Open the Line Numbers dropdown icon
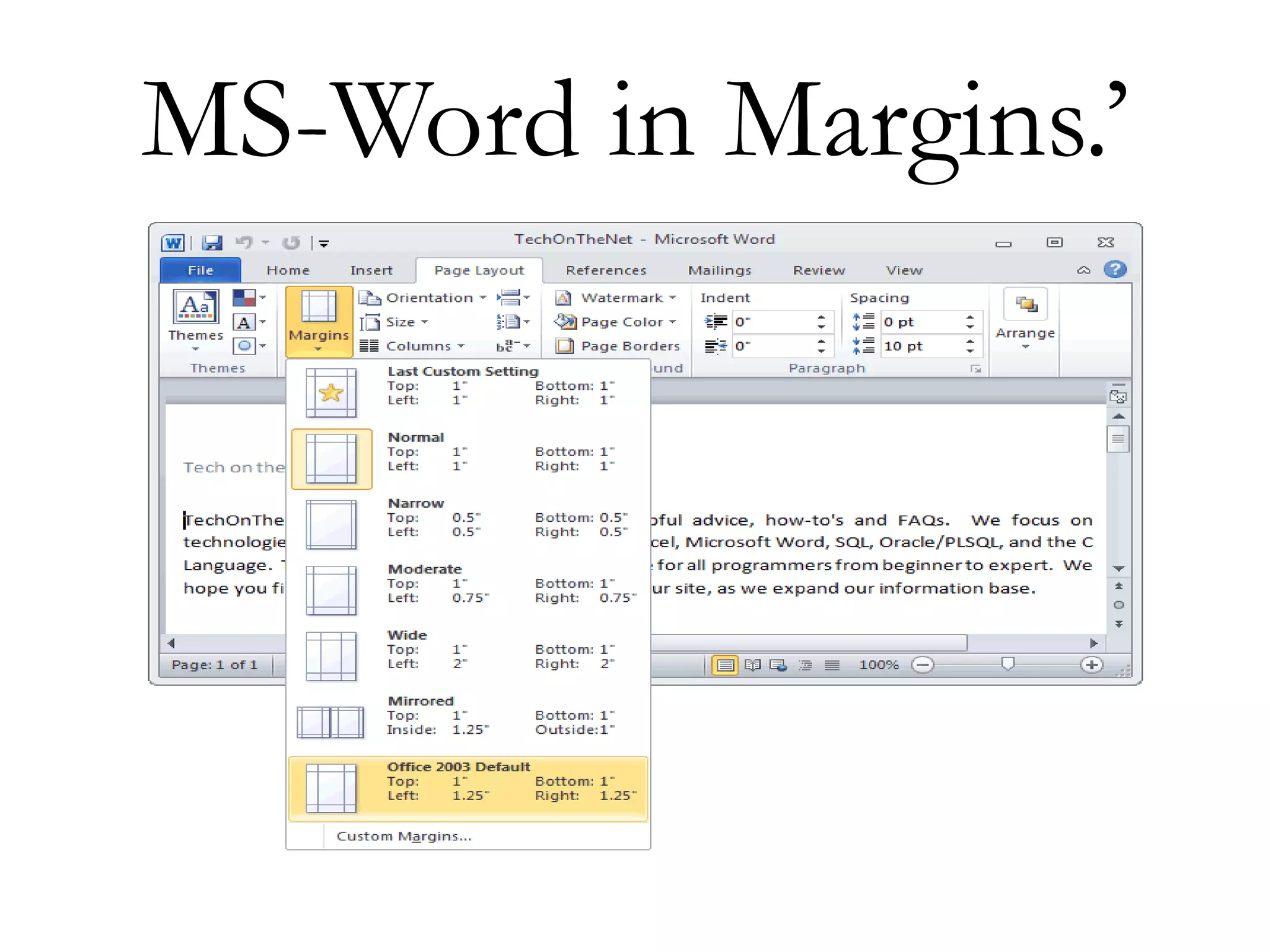 (513, 322)
